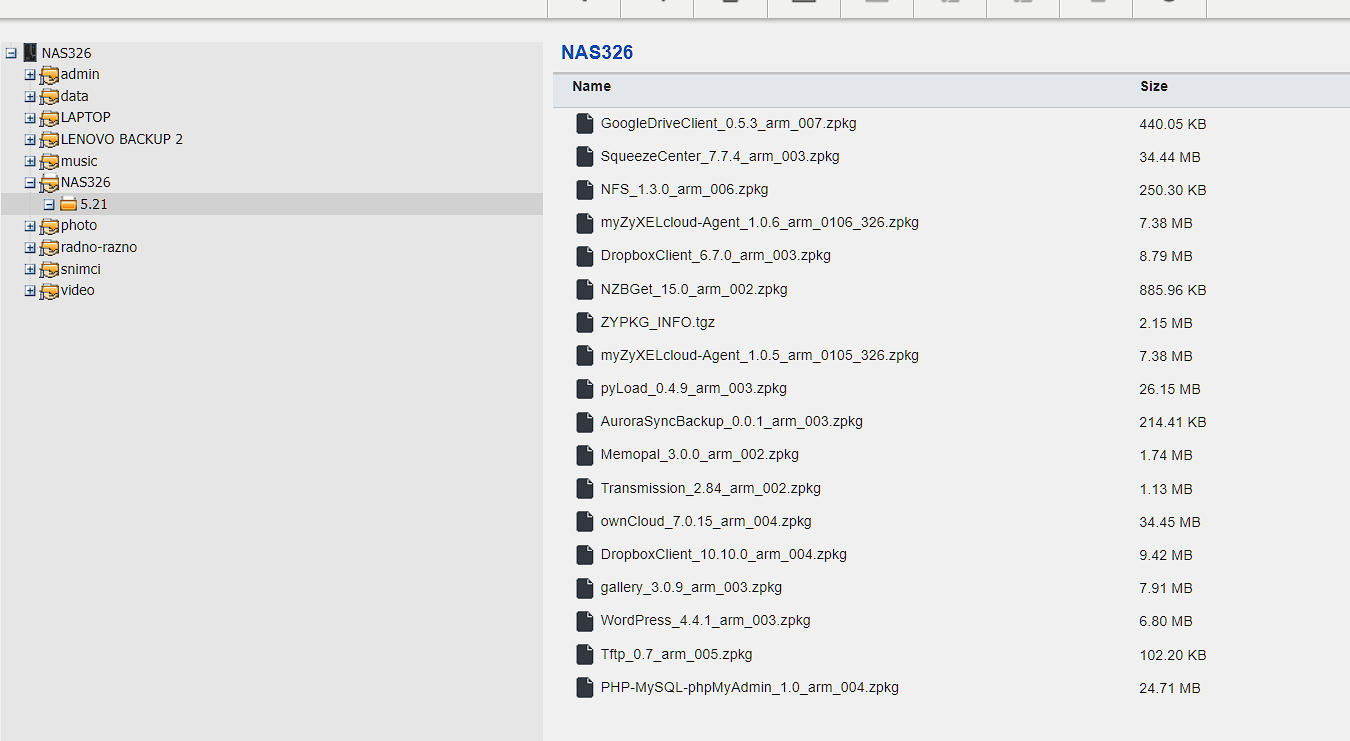
Task: Click the file icon for AuroraSyncBackup_0.0.1_arm_003.zpkg
Action: (x=585, y=422)
